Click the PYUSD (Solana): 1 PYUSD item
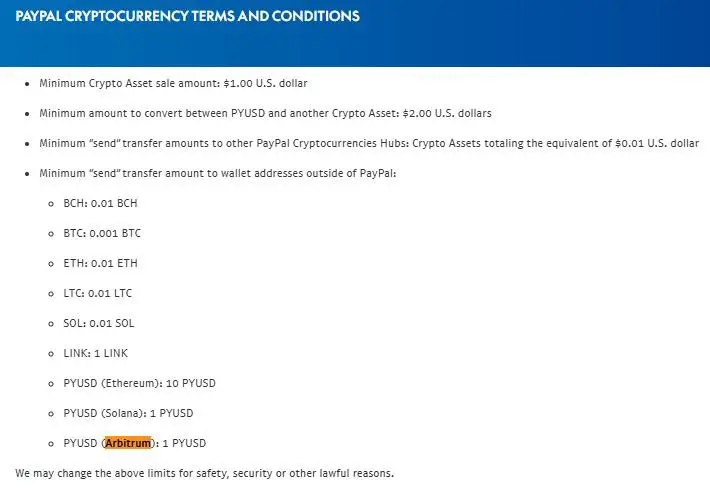Screen dimensions: 710x491 [x=129, y=413]
